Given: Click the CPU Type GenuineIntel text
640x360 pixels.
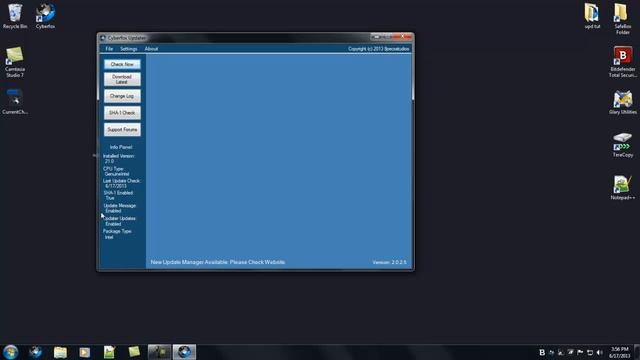Looking at the screenshot, I should [x=116, y=171].
